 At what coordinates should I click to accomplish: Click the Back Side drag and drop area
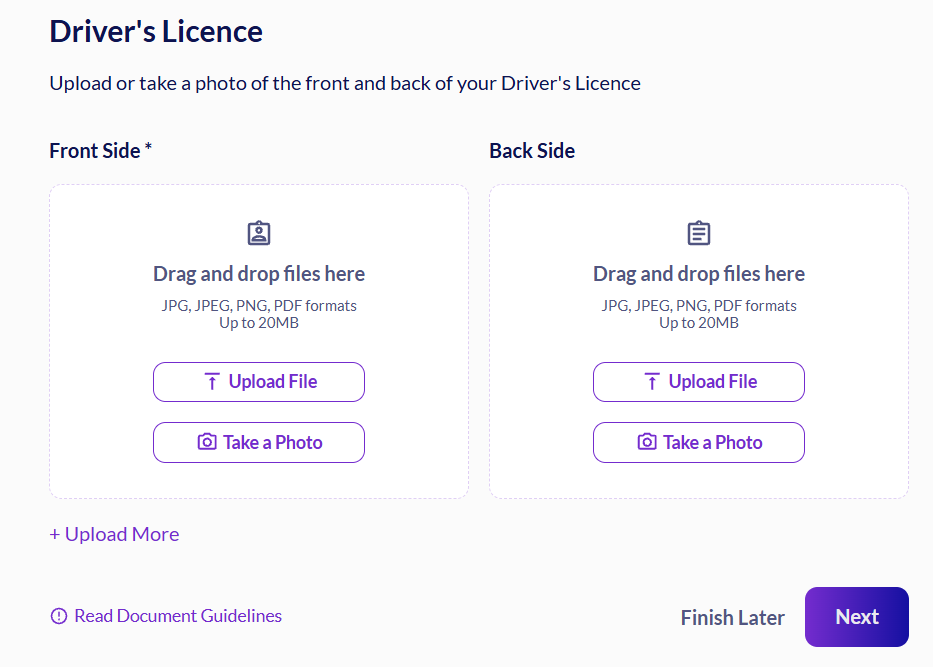click(x=699, y=342)
